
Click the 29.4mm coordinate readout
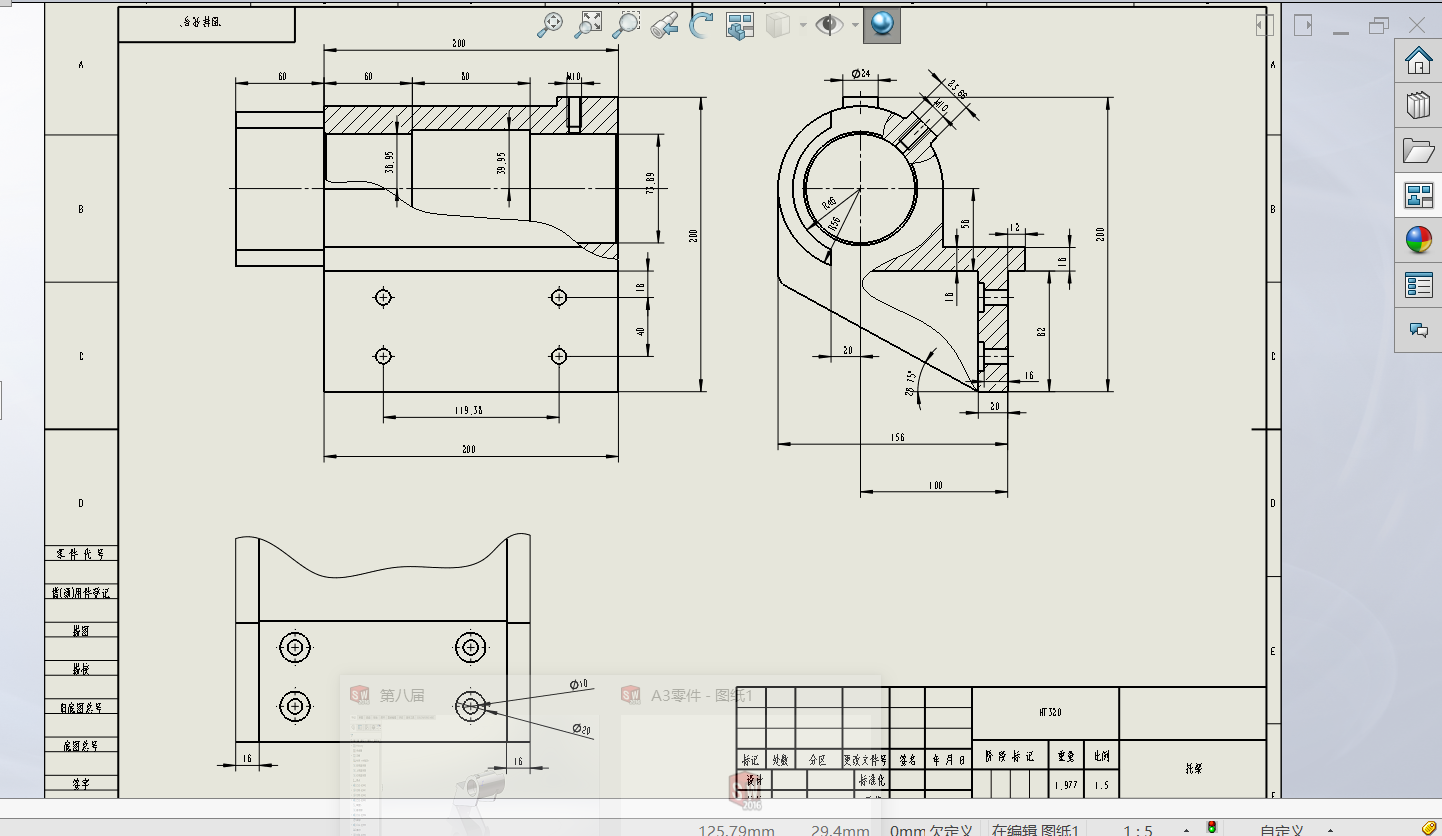(x=840, y=830)
